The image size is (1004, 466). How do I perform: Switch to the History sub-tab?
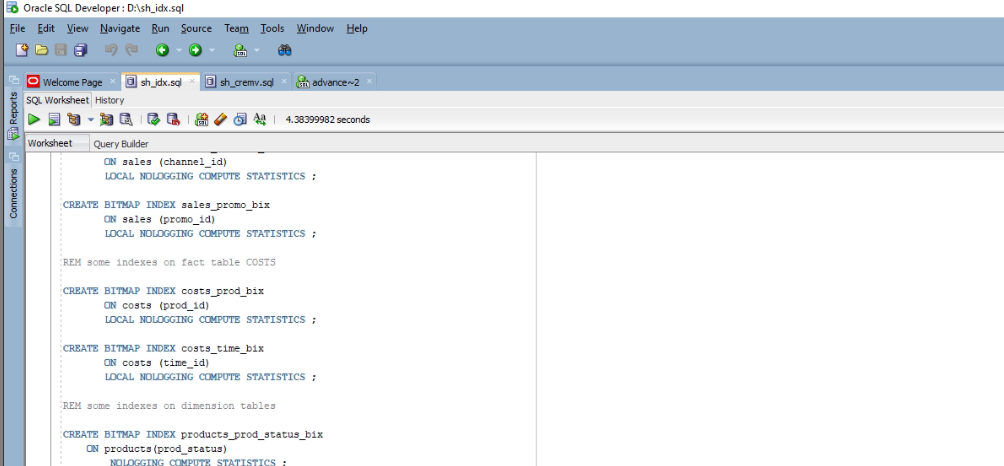(x=109, y=100)
